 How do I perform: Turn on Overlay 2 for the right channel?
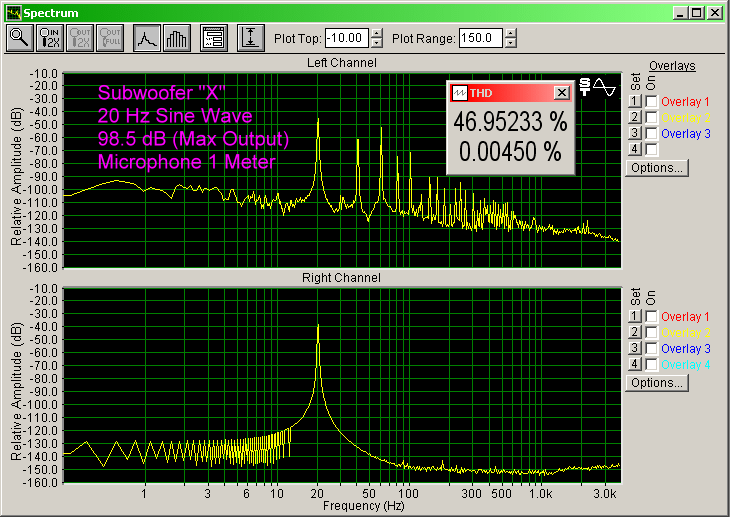point(651,333)
